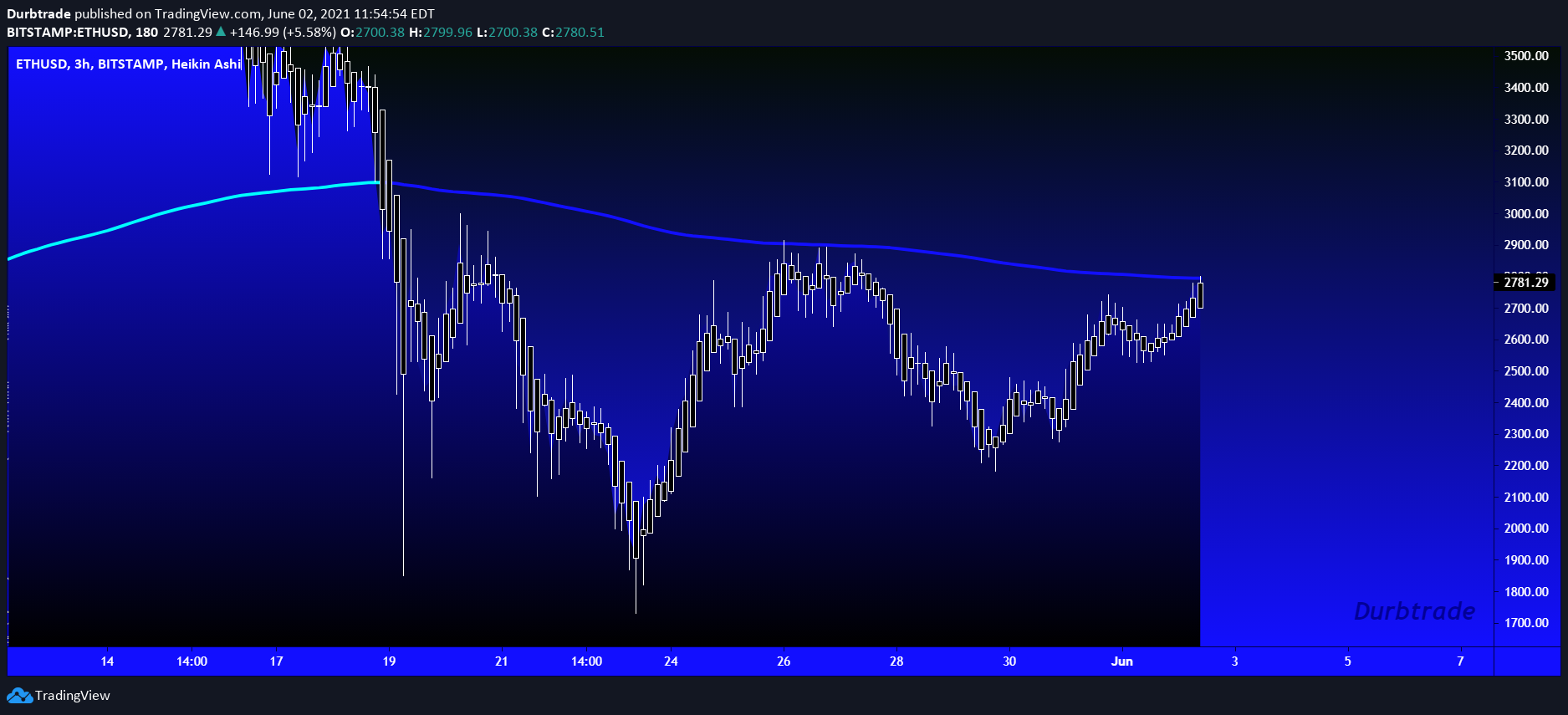
Task: Click the 2100.00 price axis label
Action: pos(1526,497)
